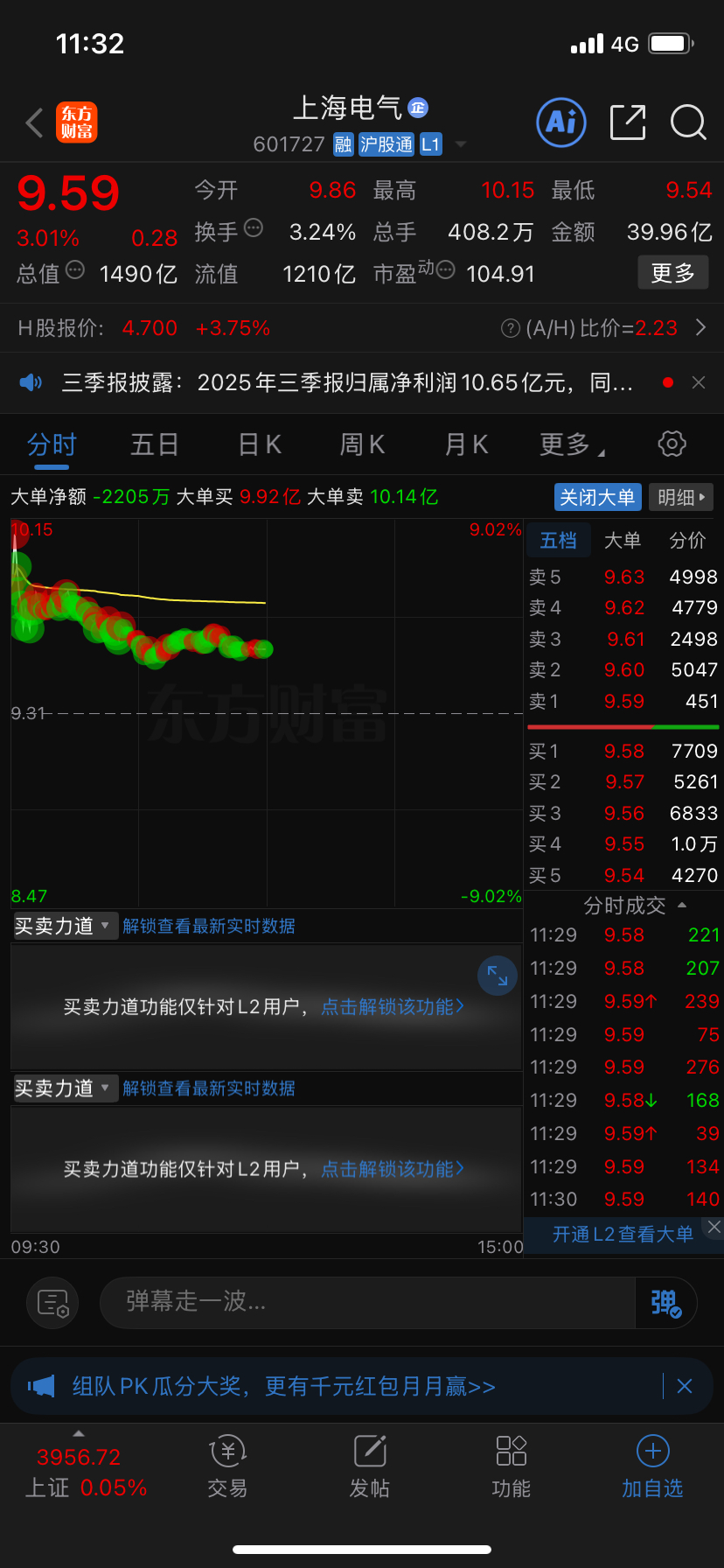Tap the 组队PK瓜分大奖 banner text
The image size is (724, 1568).
[x=284, y=1386]
